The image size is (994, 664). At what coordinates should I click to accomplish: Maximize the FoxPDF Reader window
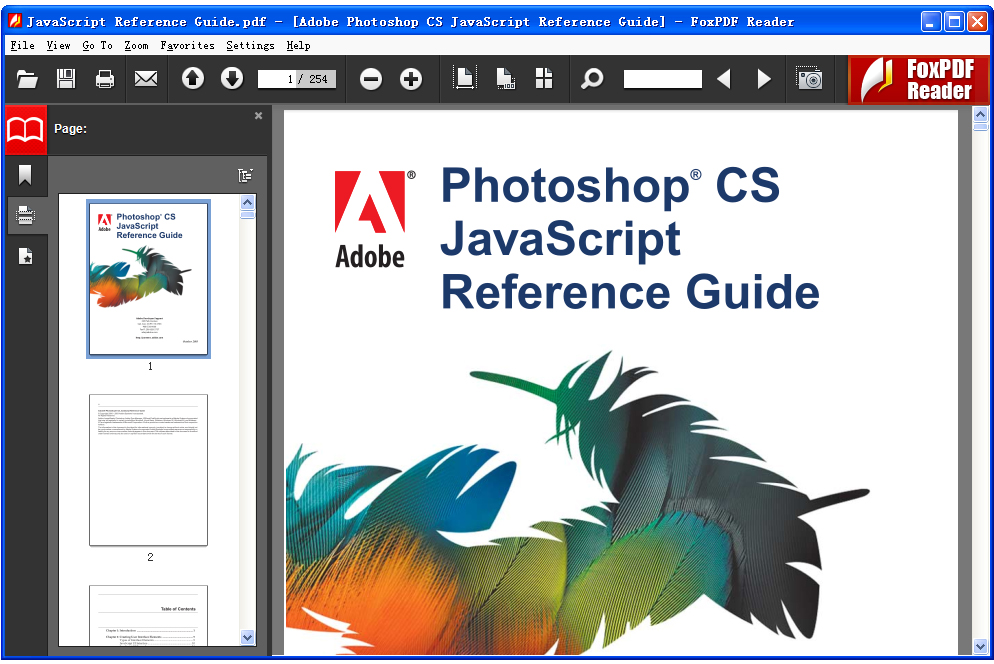954,22
